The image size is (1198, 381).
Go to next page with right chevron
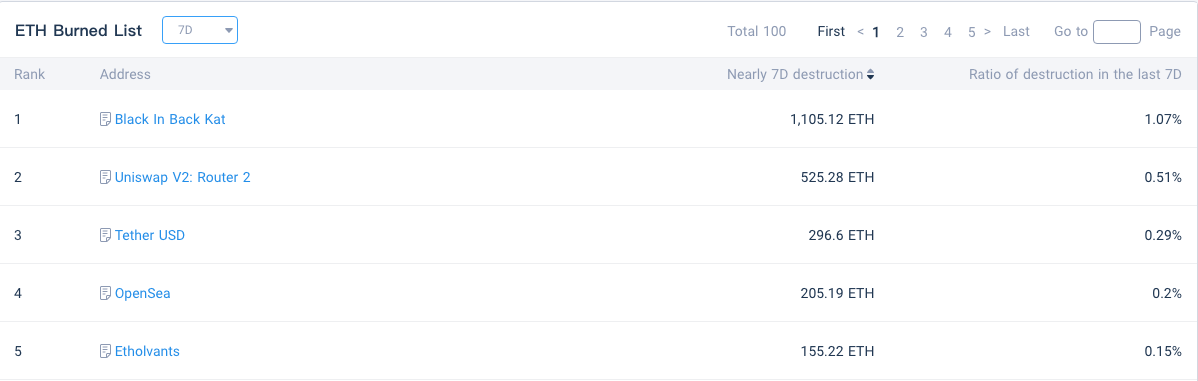click(987, 31)
